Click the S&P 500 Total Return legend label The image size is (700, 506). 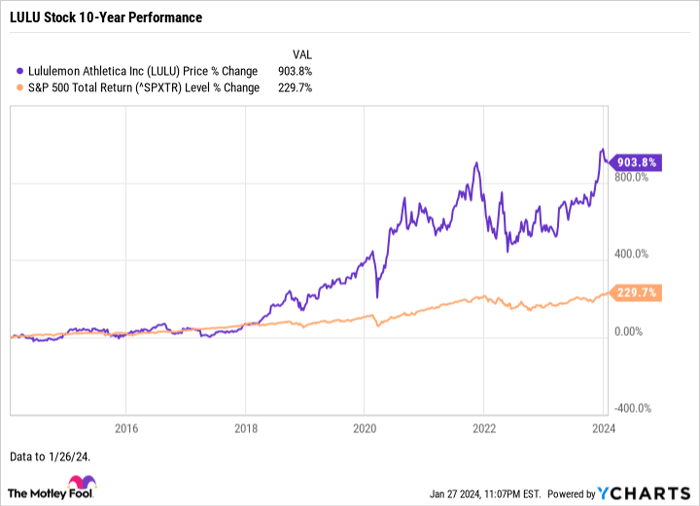[144, 87]
